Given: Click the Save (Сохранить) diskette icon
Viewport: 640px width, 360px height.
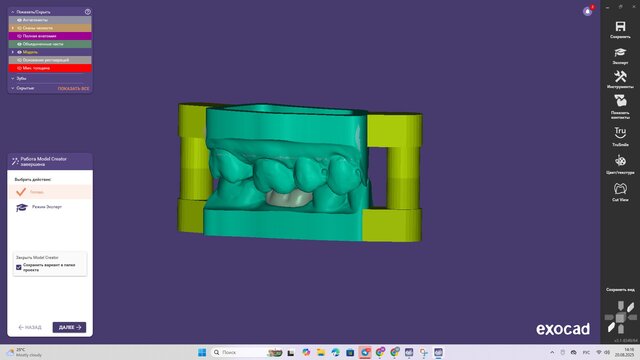Looking at the screenshot, I should 620,27.
